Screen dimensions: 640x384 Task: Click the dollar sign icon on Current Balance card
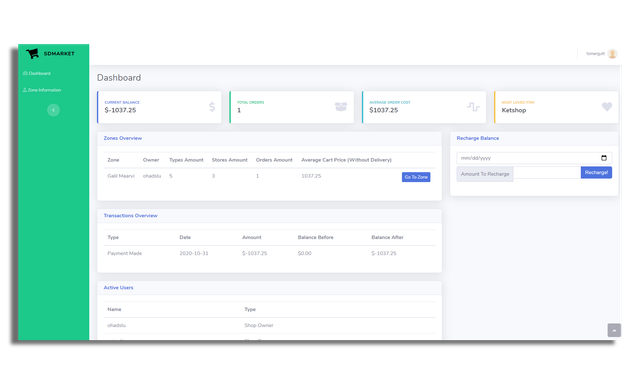(x=212, y=107)
